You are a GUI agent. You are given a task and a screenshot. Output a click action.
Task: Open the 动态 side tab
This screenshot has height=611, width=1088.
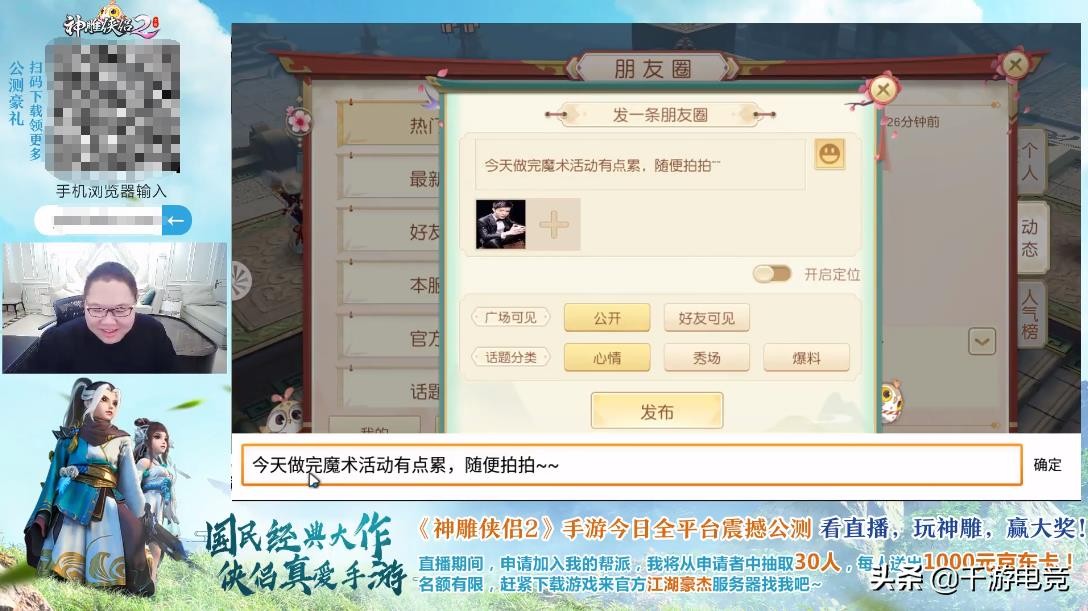click(1030, 237)
